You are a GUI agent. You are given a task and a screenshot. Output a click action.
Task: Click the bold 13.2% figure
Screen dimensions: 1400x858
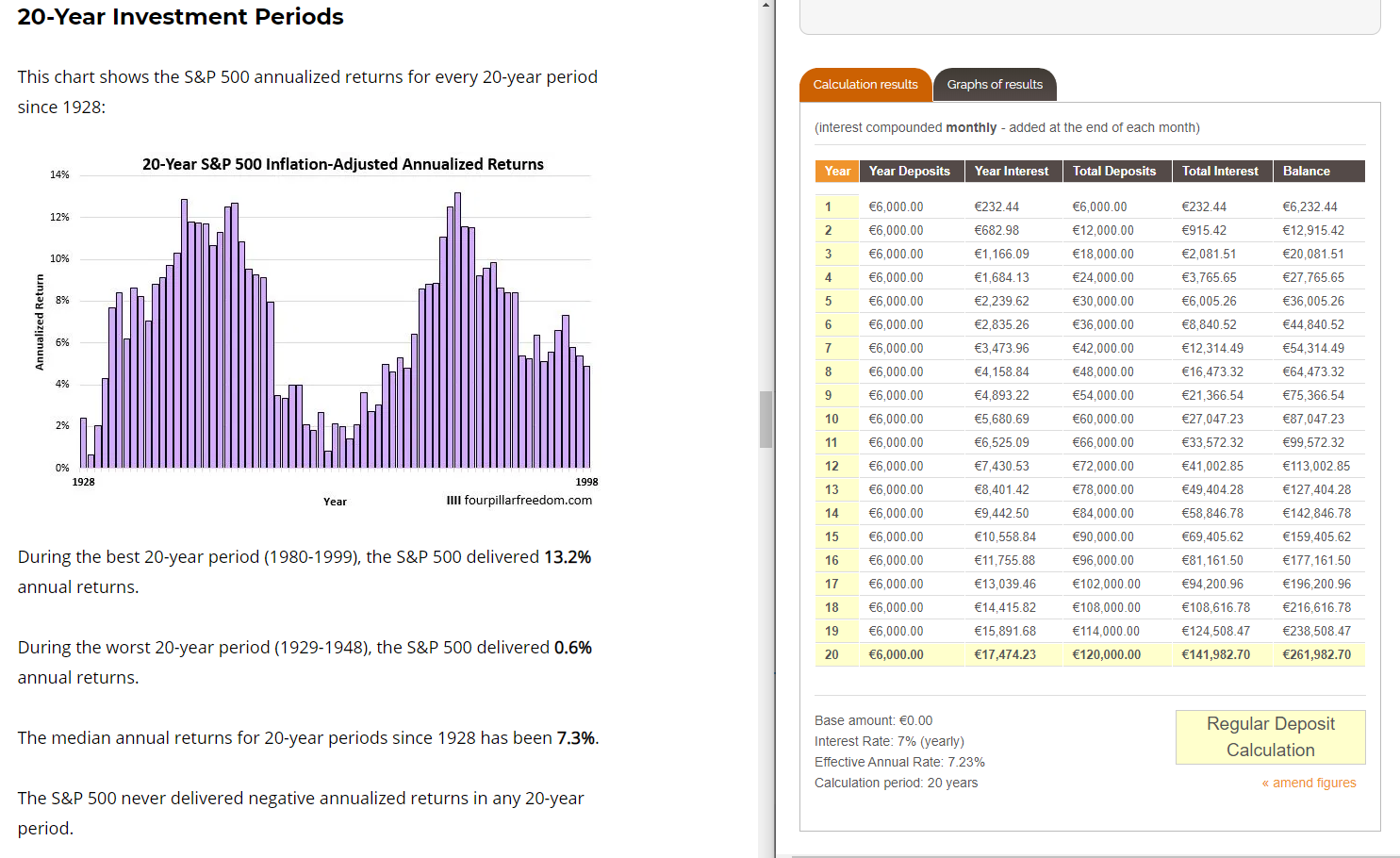(568, 557)
